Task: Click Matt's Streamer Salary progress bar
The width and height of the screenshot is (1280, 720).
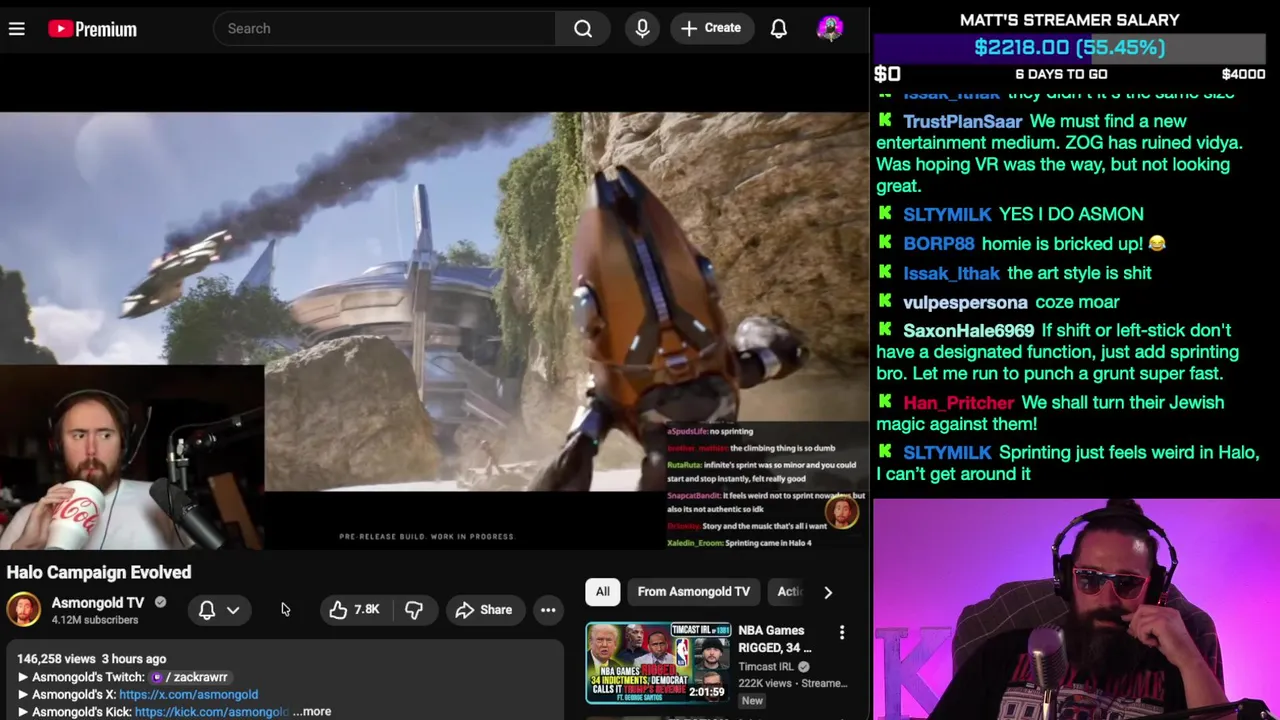Action: pos(1069,47)
